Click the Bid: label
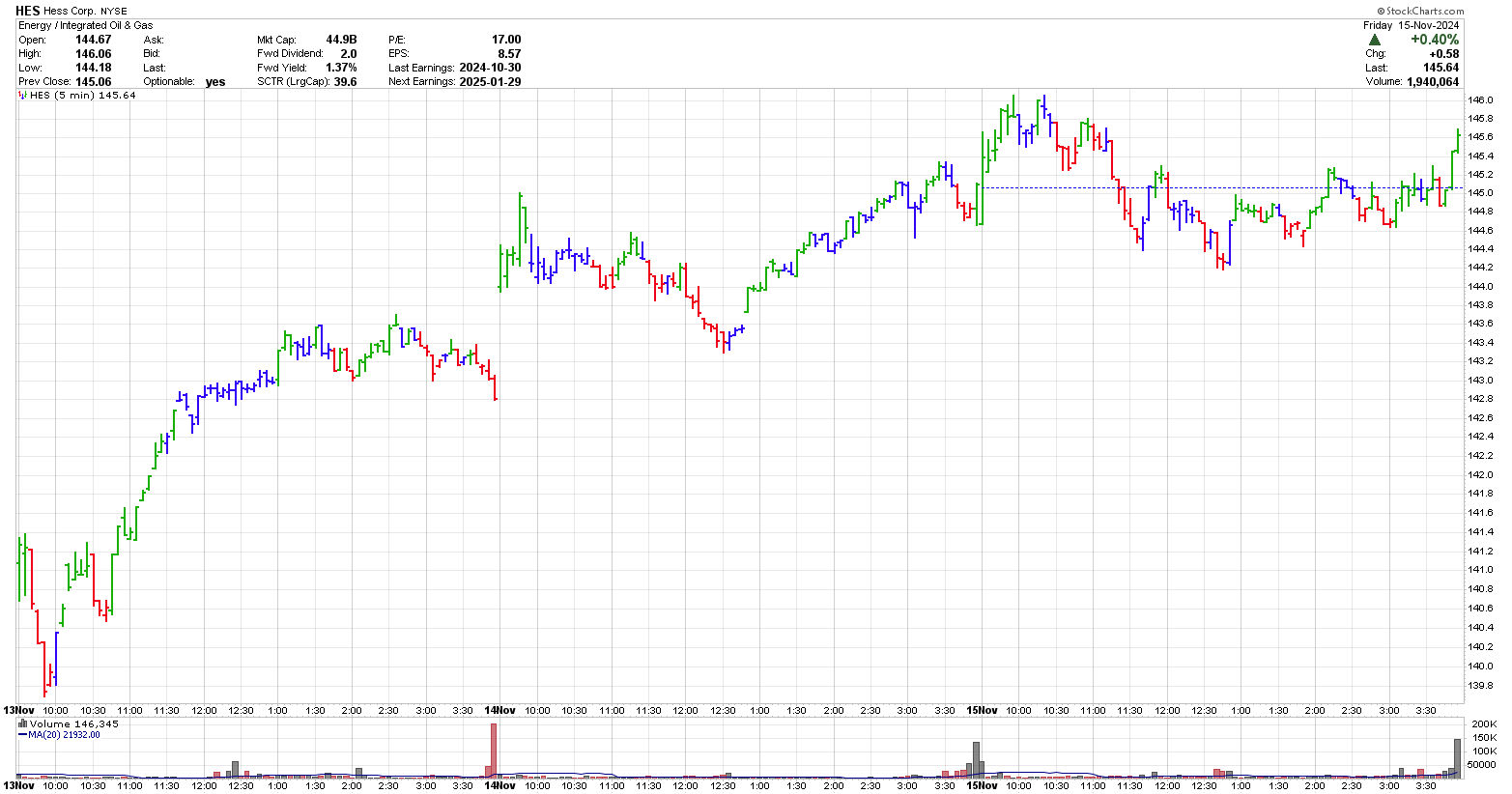 pyautogui.click(x=152, y=54)
